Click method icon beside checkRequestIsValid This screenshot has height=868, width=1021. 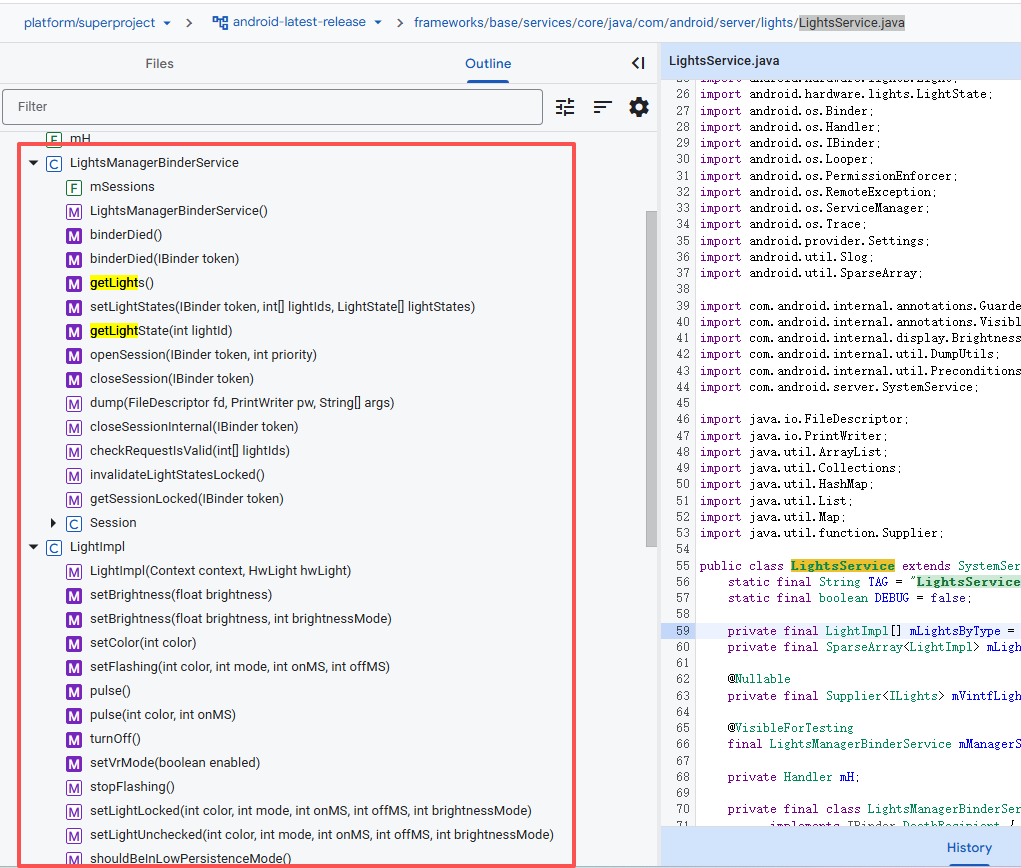(74, 452)
